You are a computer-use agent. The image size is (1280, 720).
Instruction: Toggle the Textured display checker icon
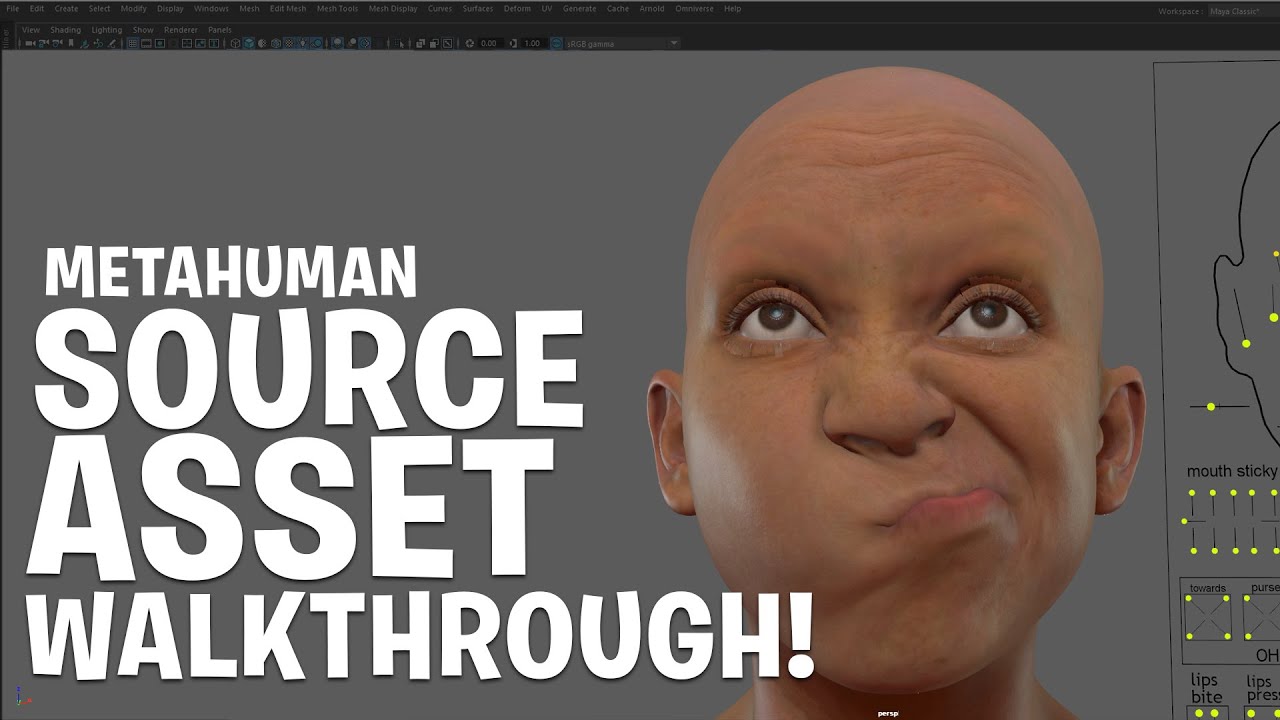coord(289,43)
